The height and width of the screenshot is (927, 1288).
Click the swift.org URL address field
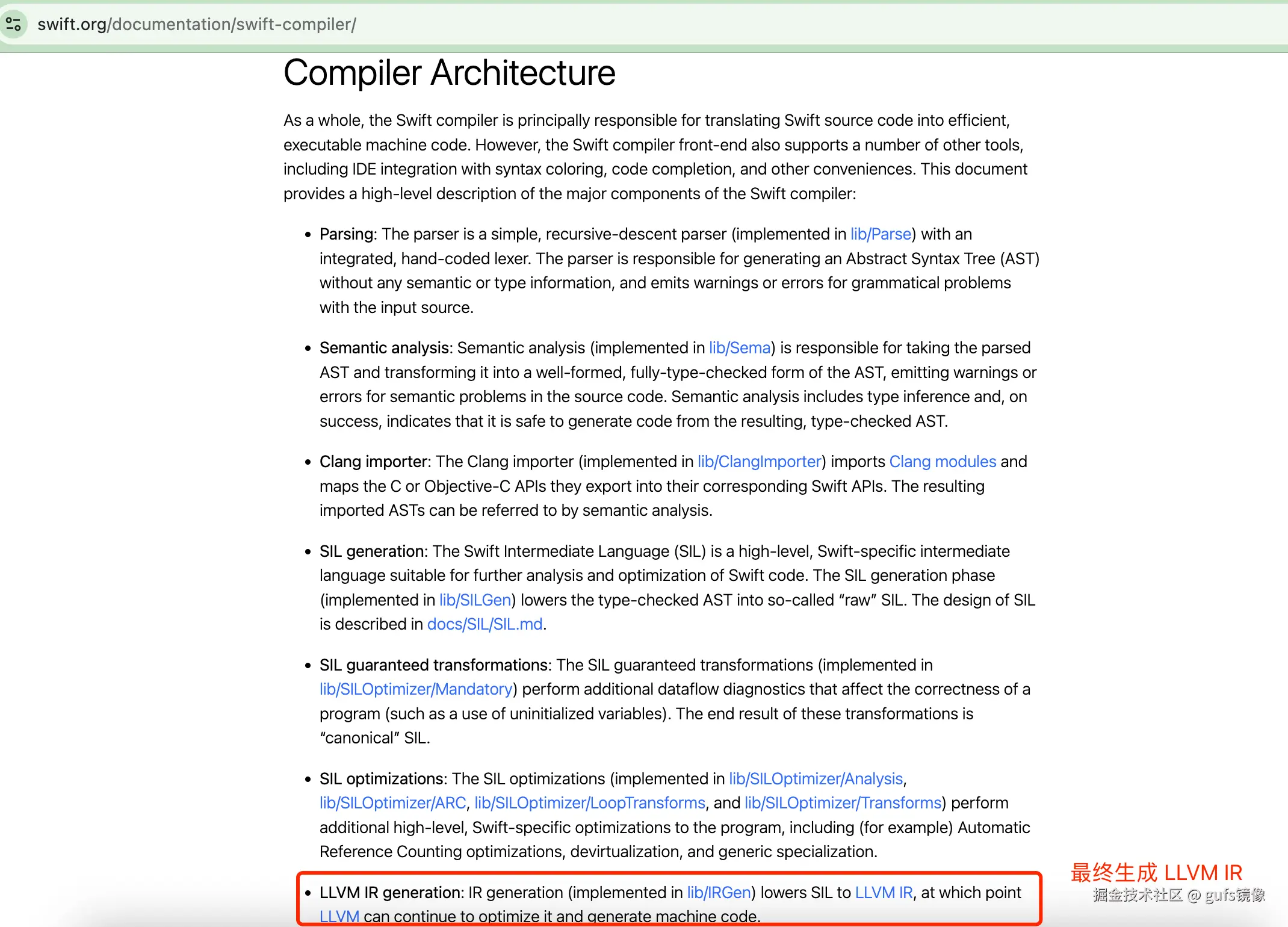(197, 24)
